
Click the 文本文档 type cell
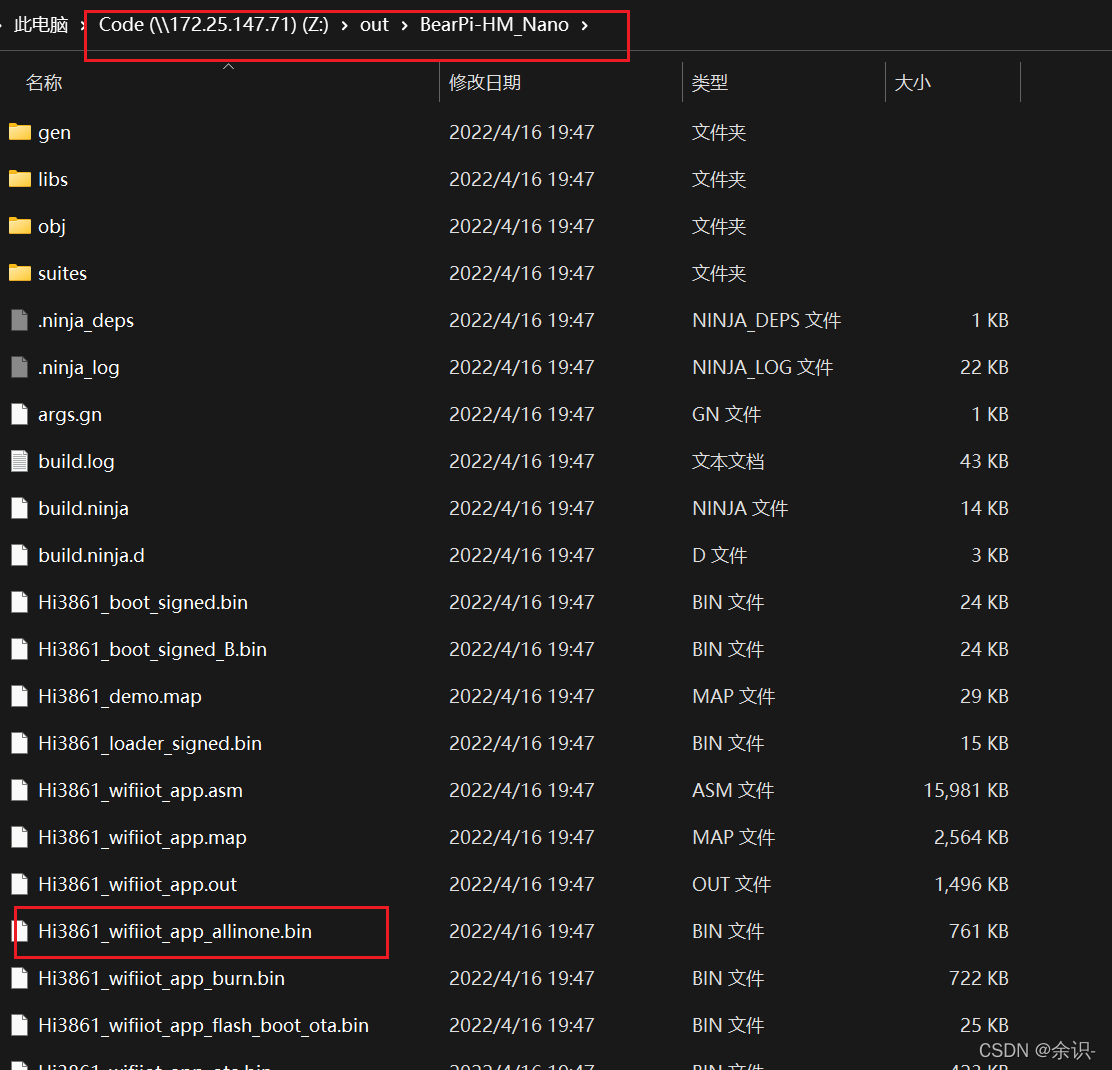728,461
